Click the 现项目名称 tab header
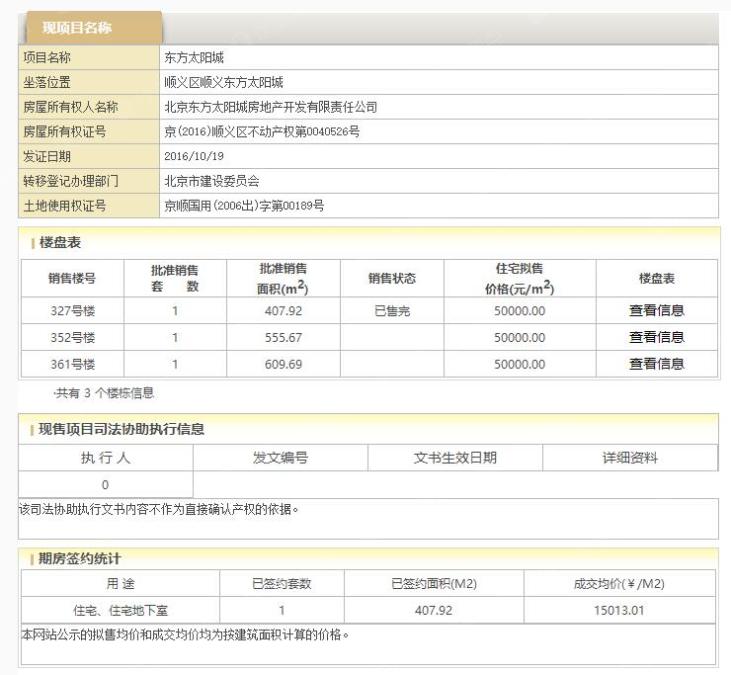The height and width of the screenshot is (675, 731). (x=90, y=27)
